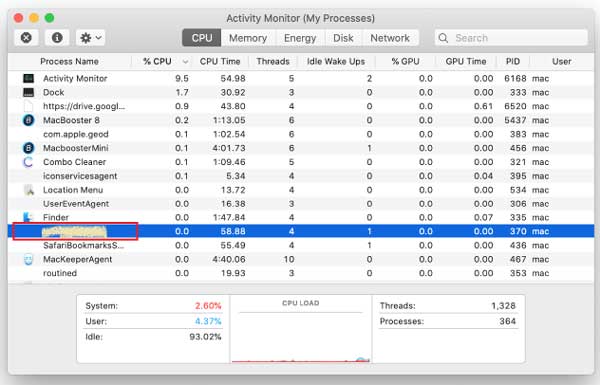
Task: Sort by PID column header
Action: click(x=513, y=61)
